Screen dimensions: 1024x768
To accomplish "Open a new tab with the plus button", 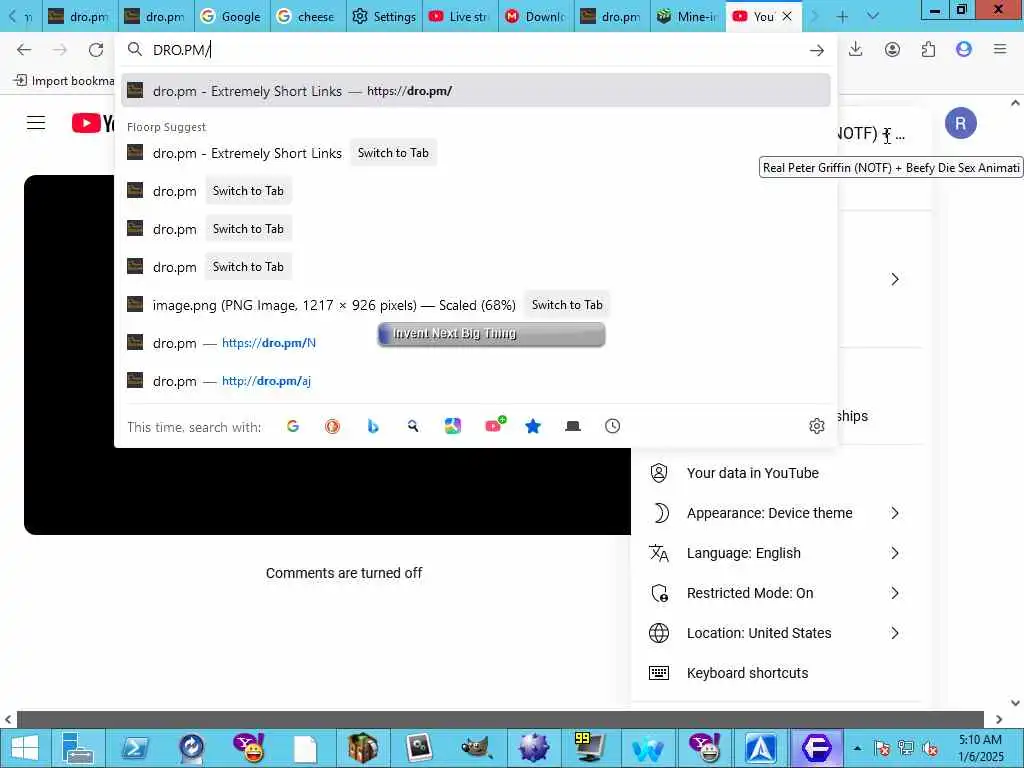I will click(x=842, y=17).
